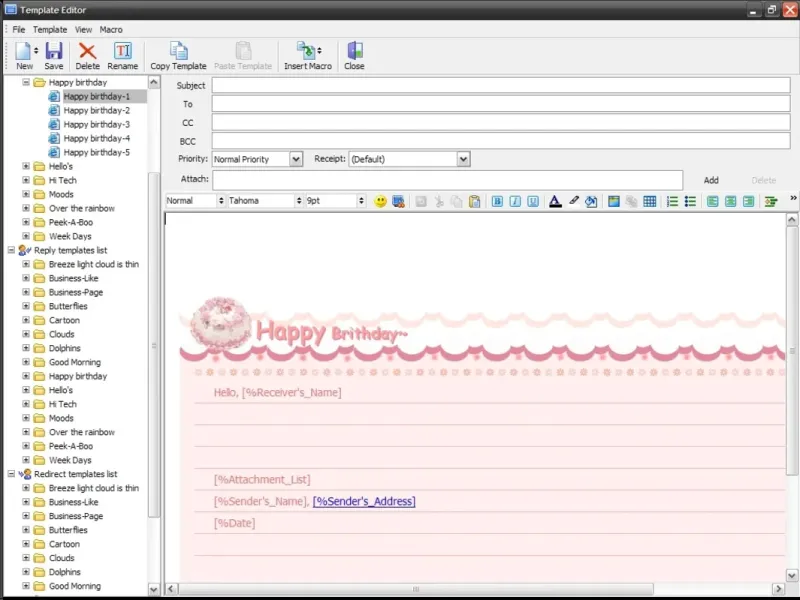The width and height of the screenshot is (800, 600).
Task: Show more format toolbar buttons chevron
Action: point(793,198)
